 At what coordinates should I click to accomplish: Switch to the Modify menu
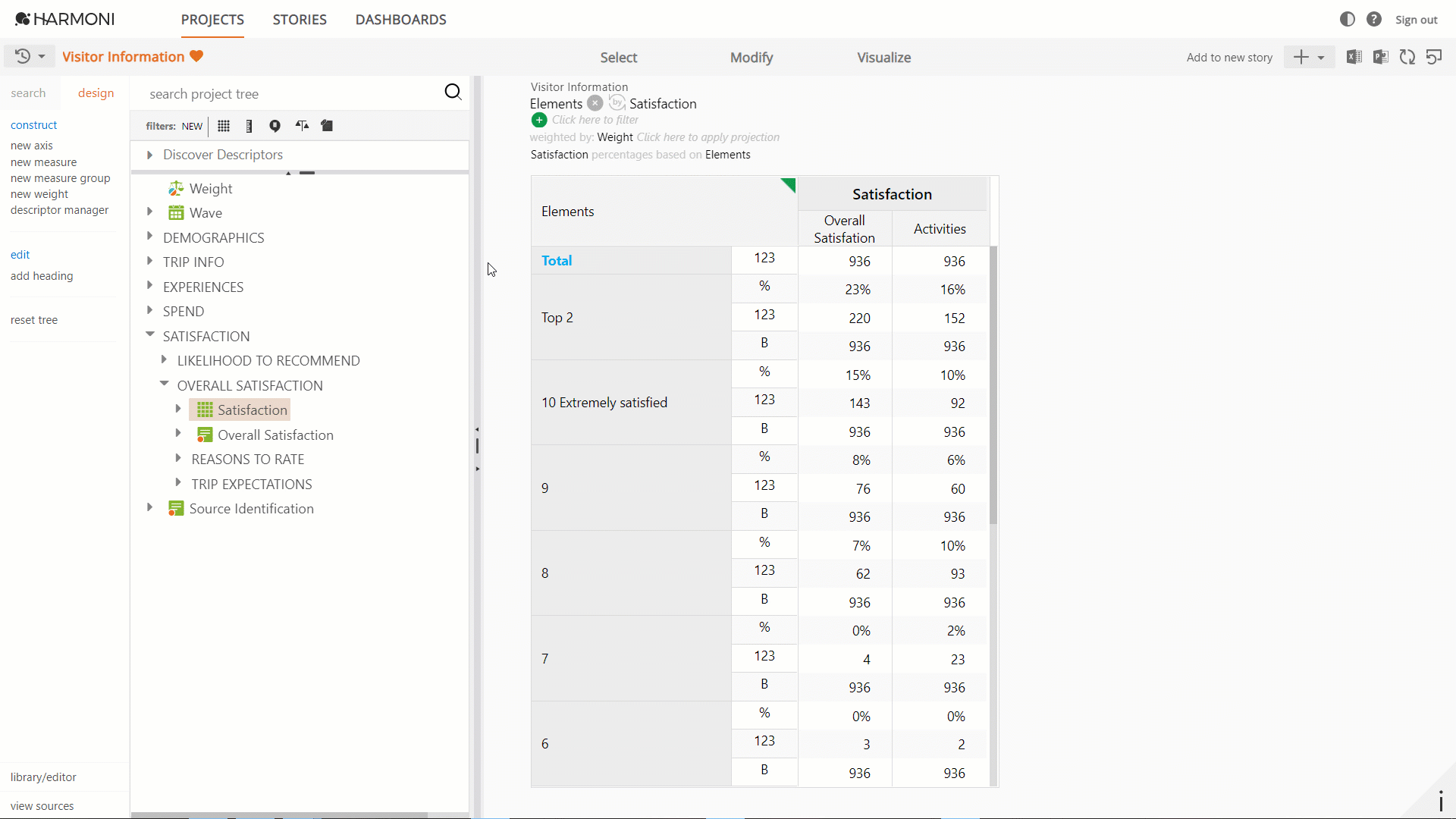pyautogui.click(x=752, y=58)
